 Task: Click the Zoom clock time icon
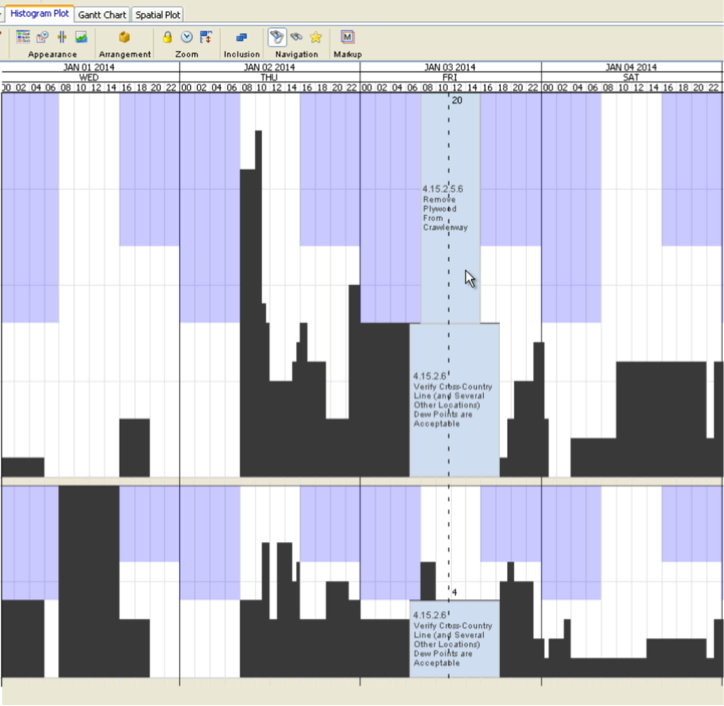point(186,37)
